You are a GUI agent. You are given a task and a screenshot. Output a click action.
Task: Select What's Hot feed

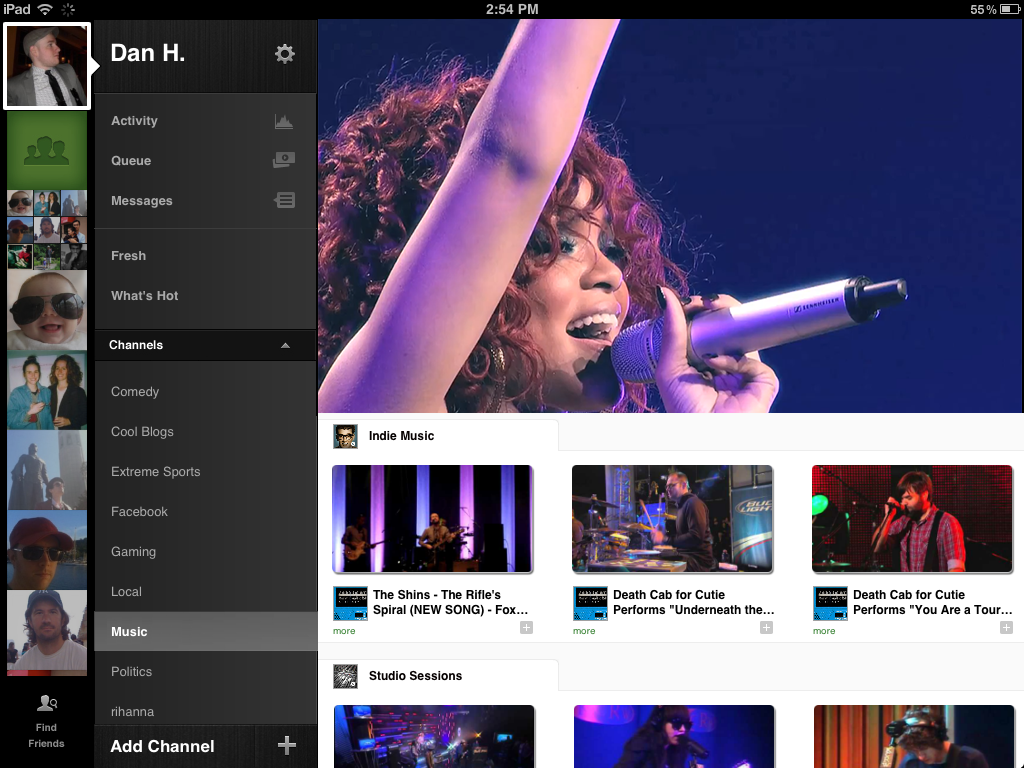[x=206, y=296]
